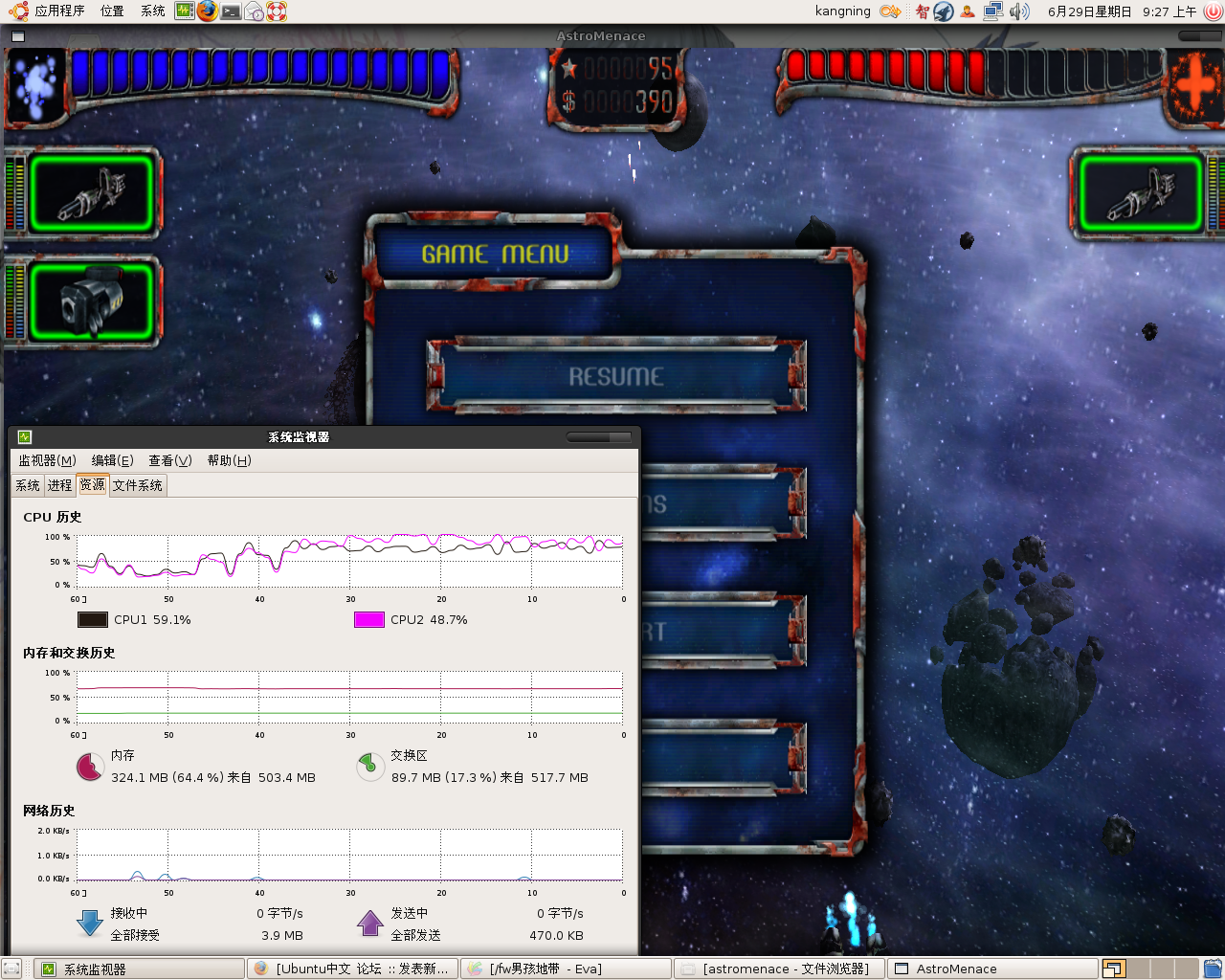Image resolution: width=1225 pixels, height=980 pixels.
Task: Click the trash icon in bottom panel
Action: (x=1213, y=969)
